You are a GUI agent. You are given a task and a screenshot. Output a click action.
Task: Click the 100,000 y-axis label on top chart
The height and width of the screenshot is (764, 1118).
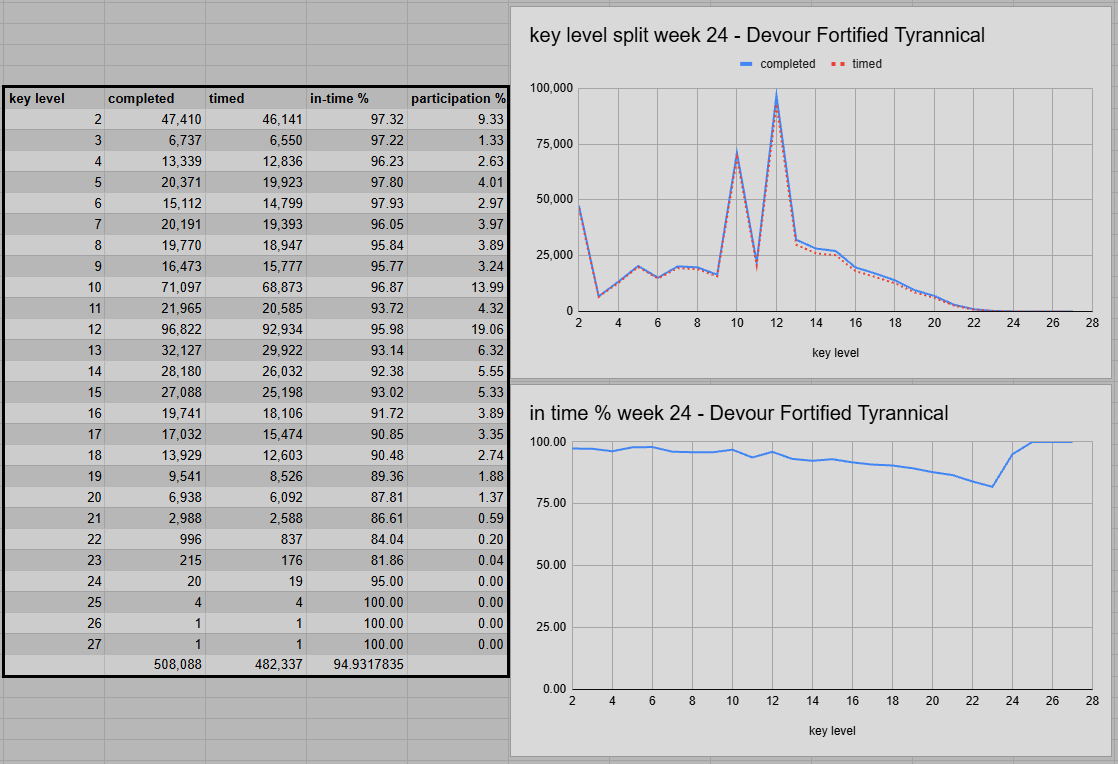pos(550,88)
